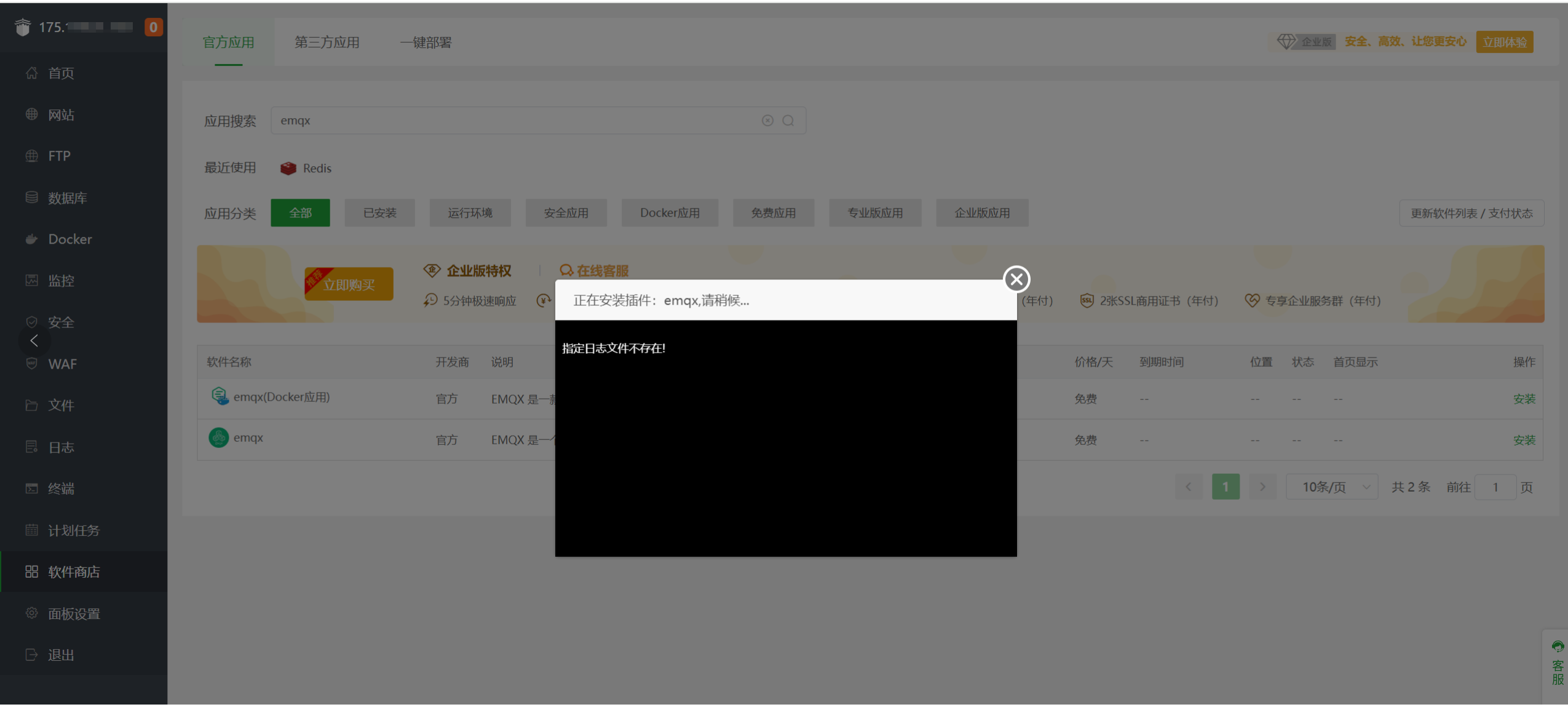Select the 免费应用 category filter
The width and height of the screenshot is (1568, 707).
pos(773,213)
